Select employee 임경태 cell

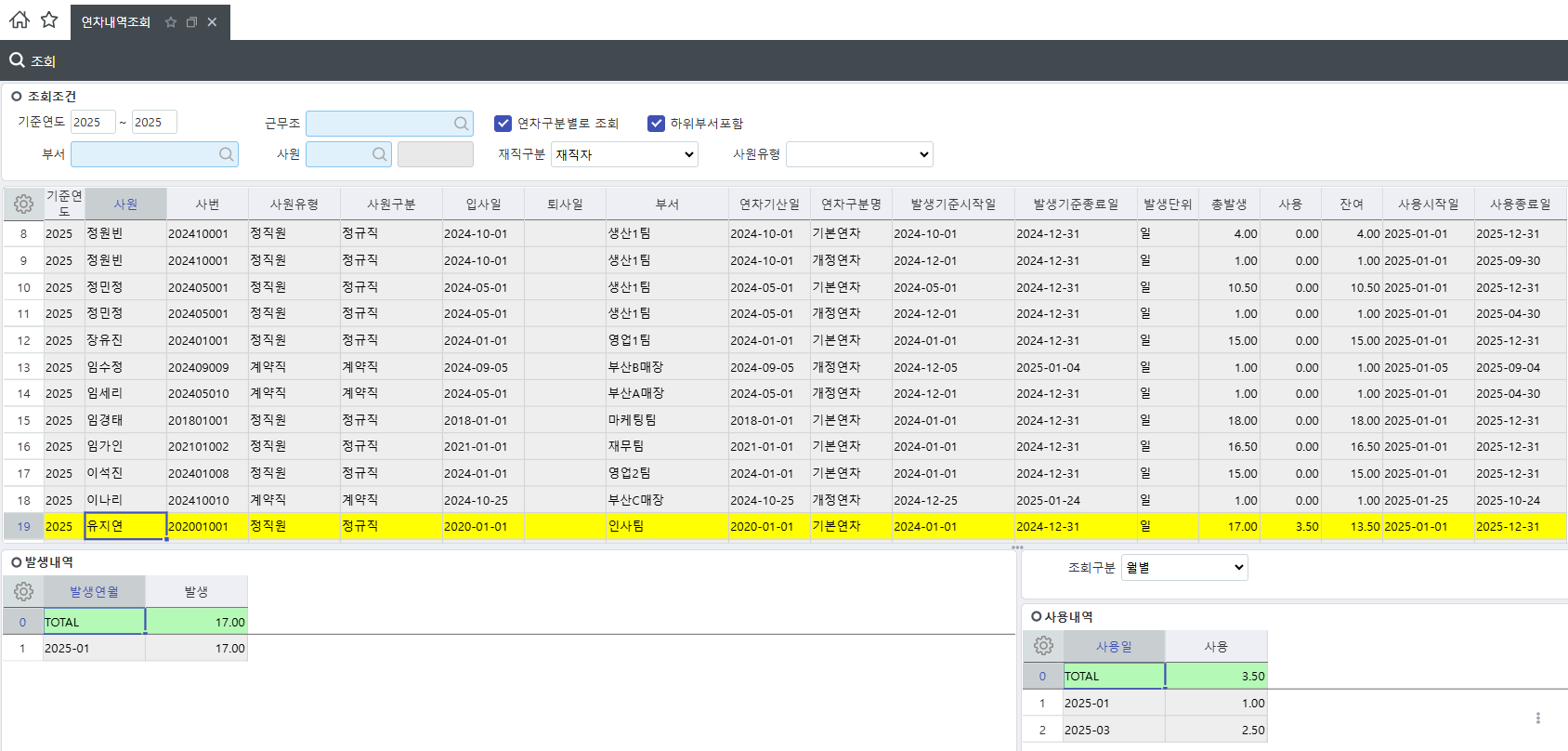(125, 420)
